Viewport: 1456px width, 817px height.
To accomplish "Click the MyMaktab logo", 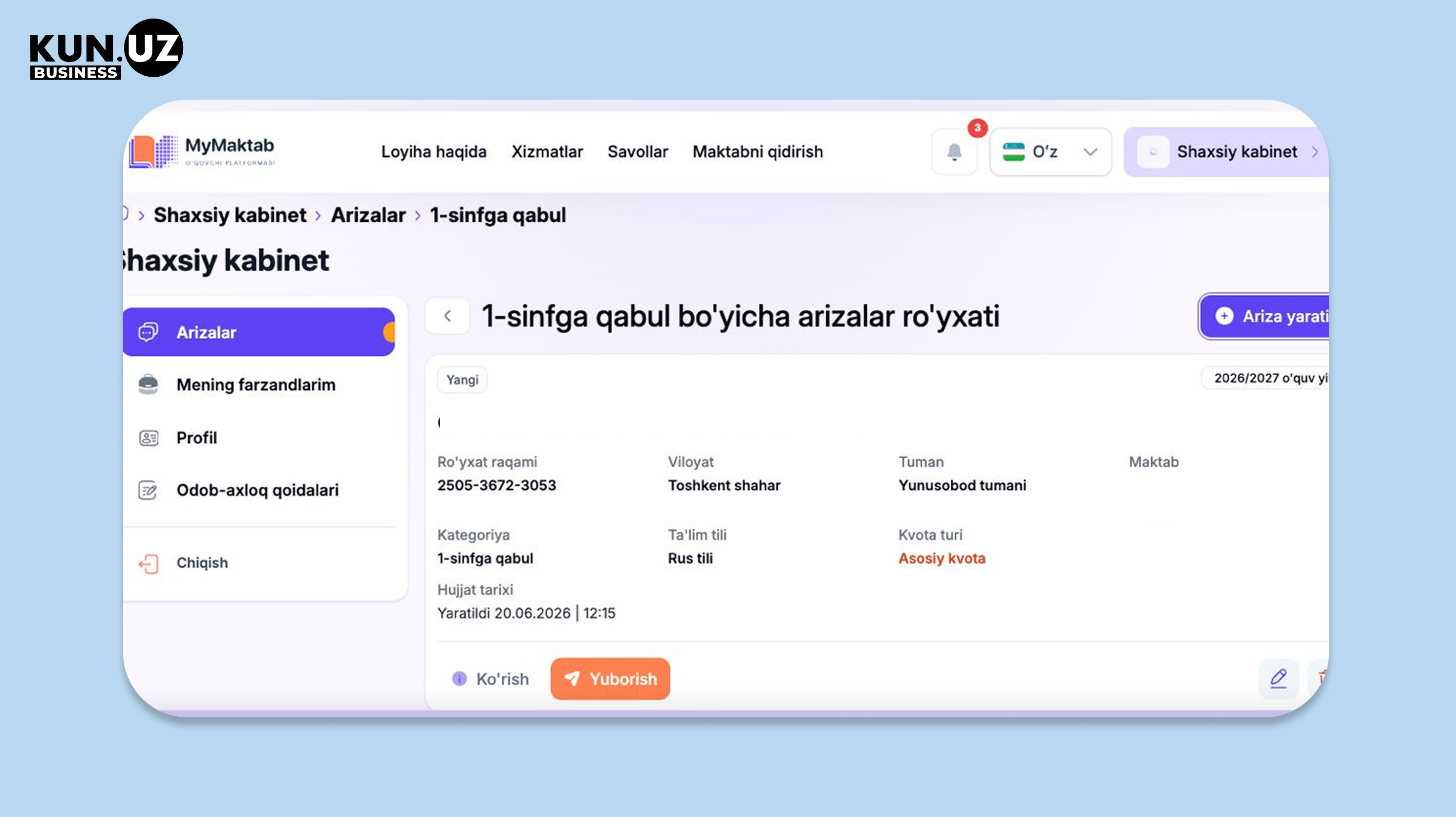I will (202, 151).
